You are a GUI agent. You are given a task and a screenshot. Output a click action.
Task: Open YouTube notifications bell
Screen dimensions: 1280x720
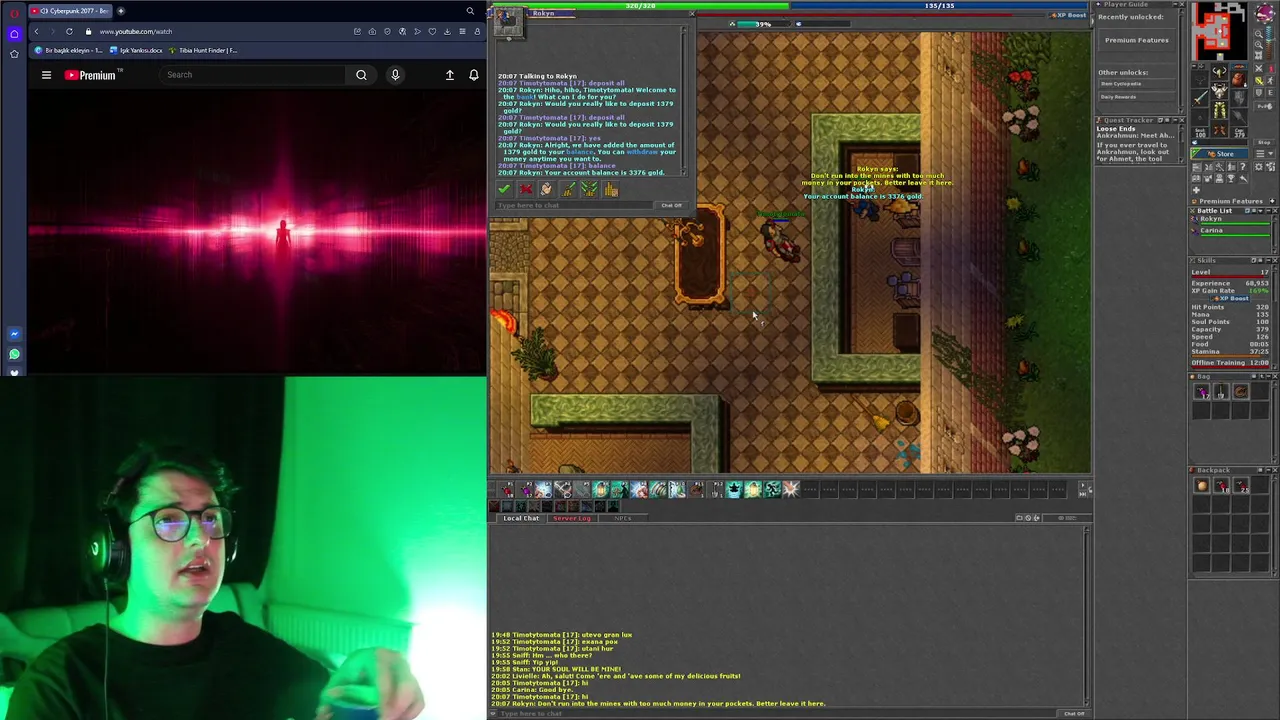coord(474,75)
